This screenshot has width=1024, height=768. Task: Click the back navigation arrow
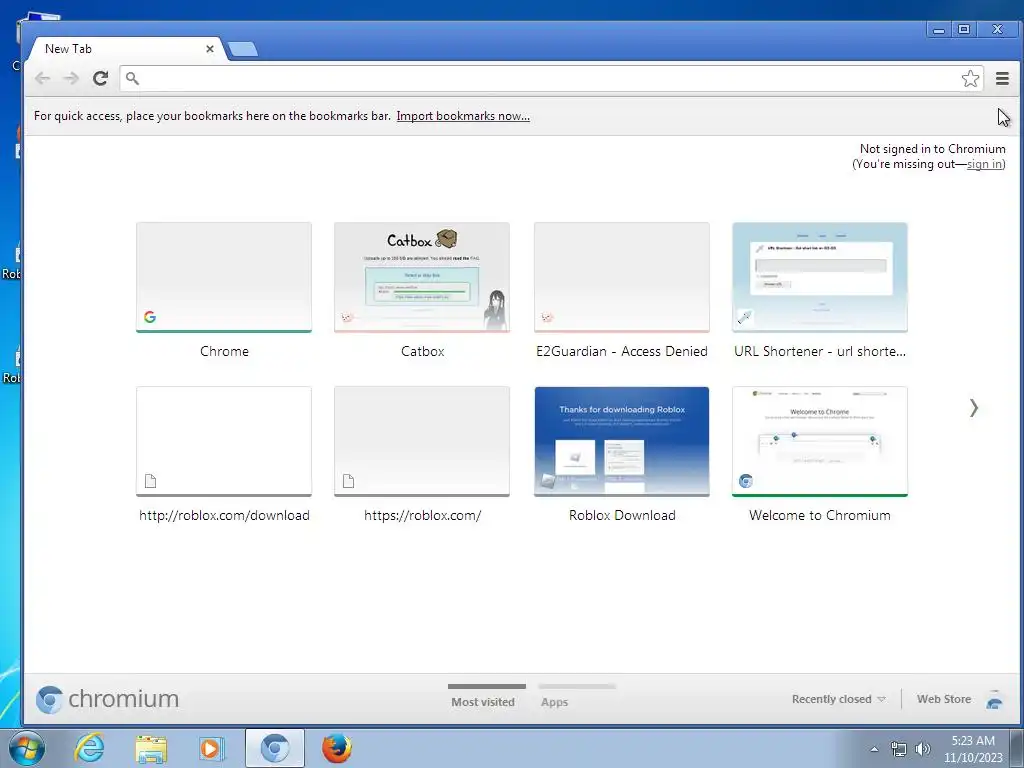42,78
